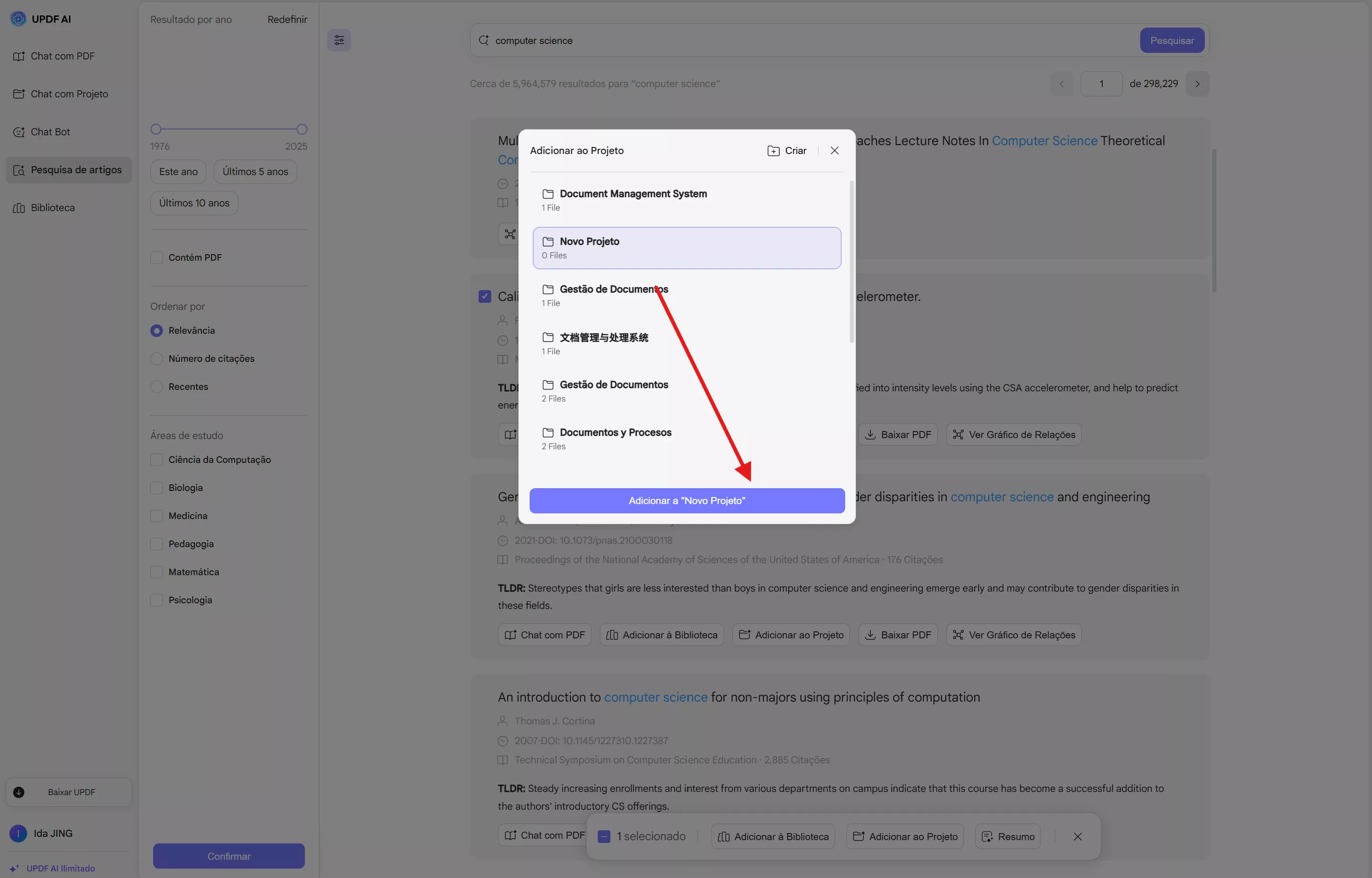The width and height of the screenshot is (1372, 878).
Task: Check Biologia study area
Action: [x=156, y=488]
